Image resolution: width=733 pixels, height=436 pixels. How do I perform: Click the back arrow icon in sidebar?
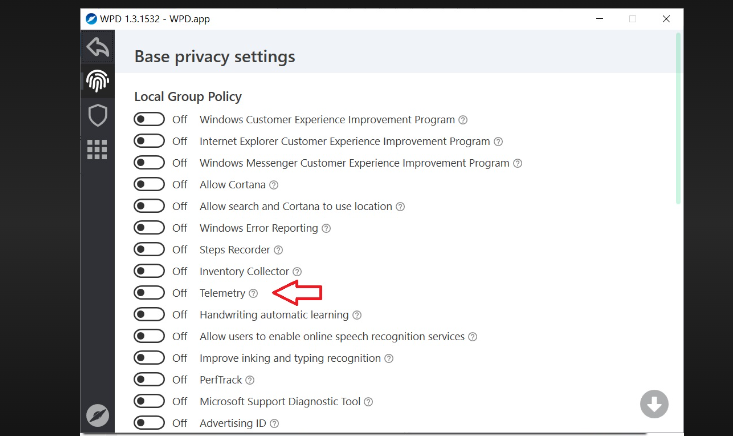(97, 47)
